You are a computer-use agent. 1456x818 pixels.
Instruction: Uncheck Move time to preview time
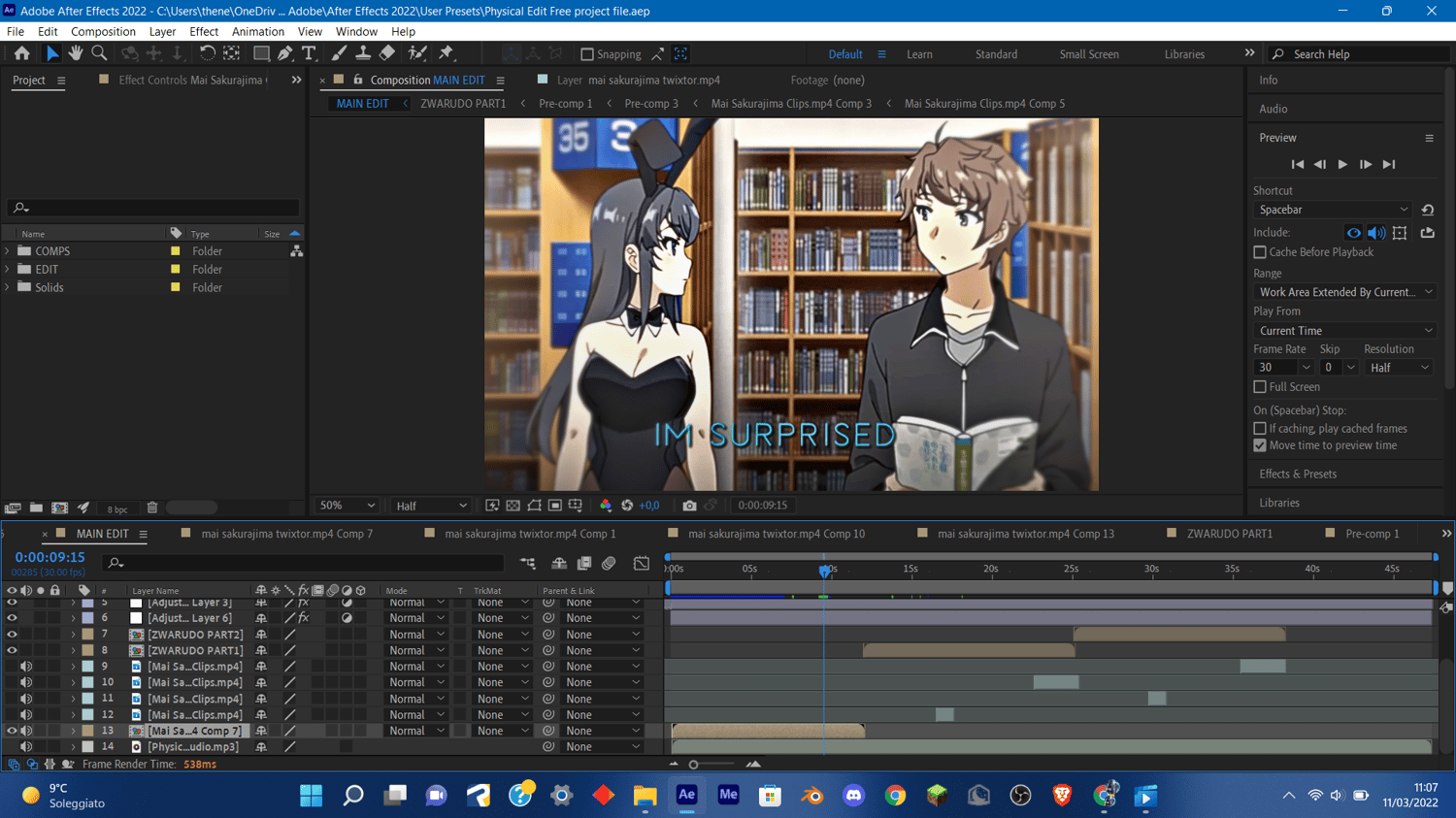point(1260,446)
